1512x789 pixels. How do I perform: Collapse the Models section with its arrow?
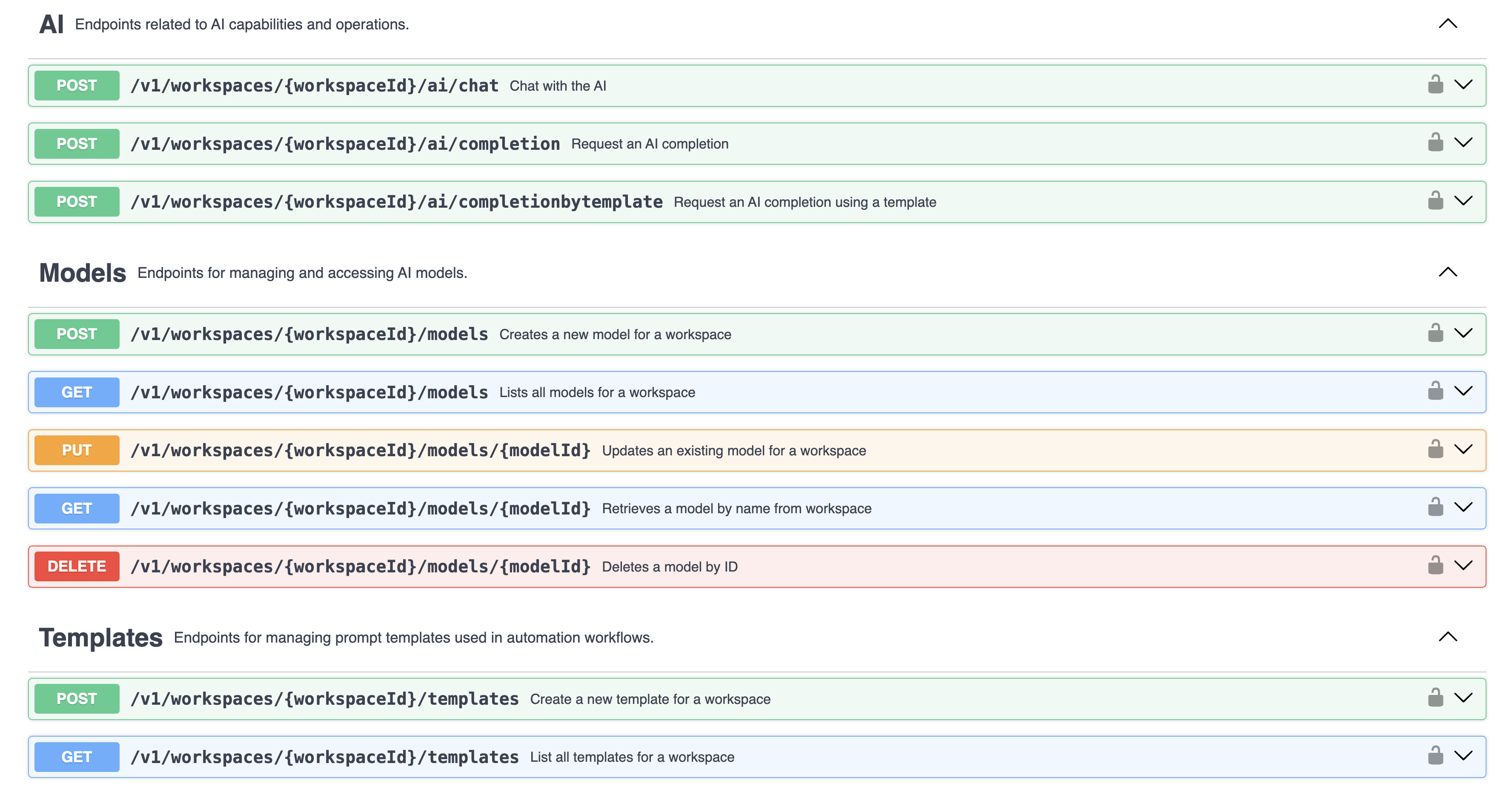[x=1447, y=272]
